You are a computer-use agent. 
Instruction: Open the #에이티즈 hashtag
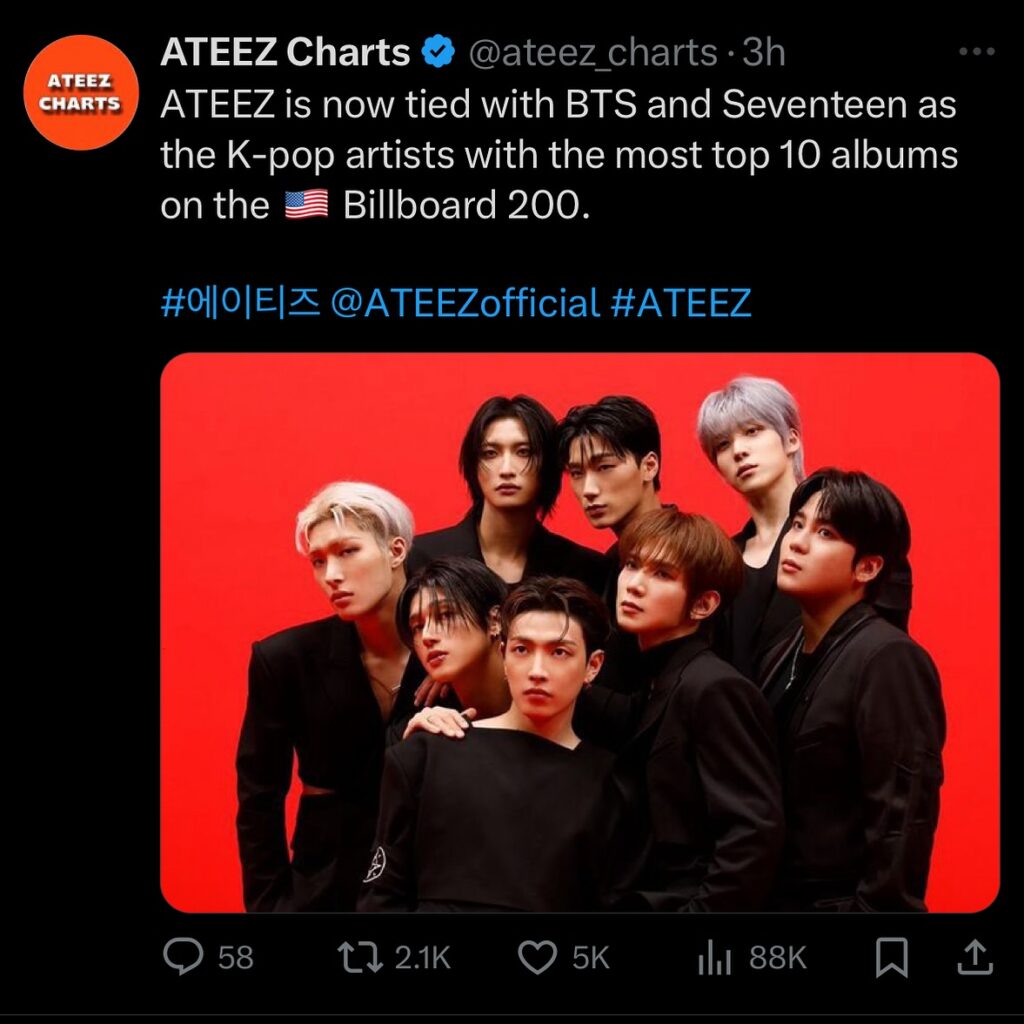pyautogui.click(x=240, y=302)
